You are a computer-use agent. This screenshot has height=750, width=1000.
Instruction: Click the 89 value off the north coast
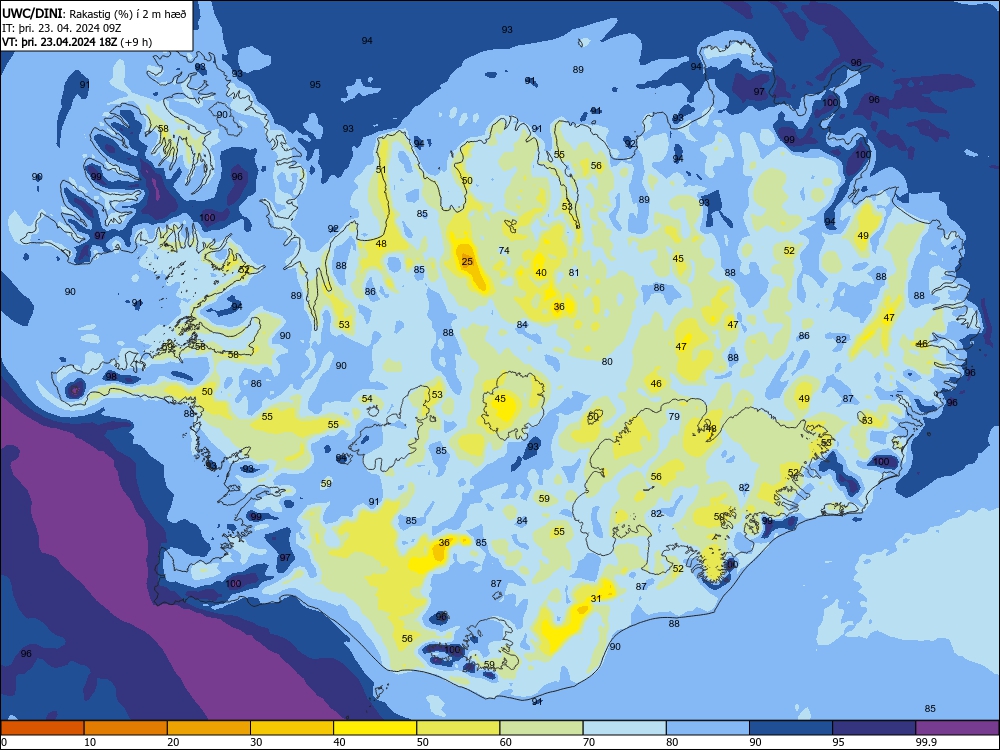(578, 70)
